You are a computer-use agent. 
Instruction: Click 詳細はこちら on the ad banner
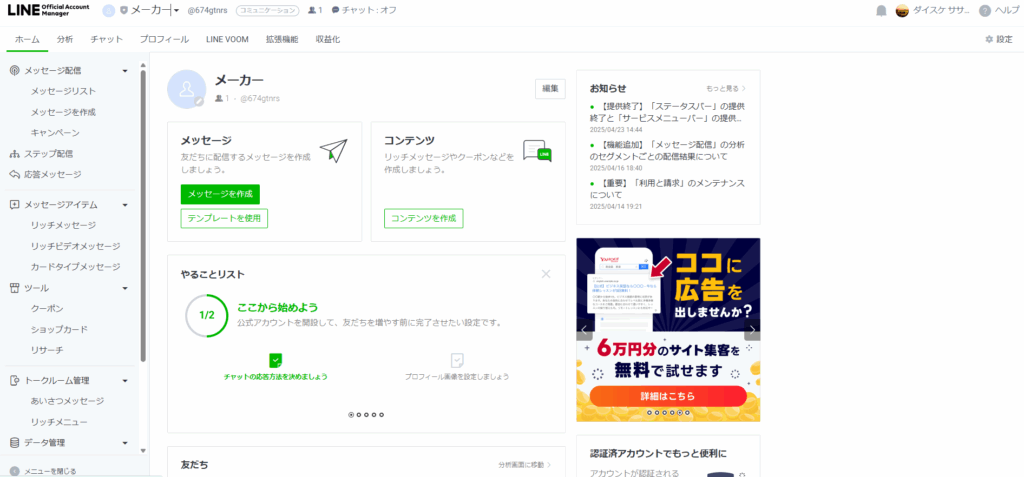tap(667, 396)
